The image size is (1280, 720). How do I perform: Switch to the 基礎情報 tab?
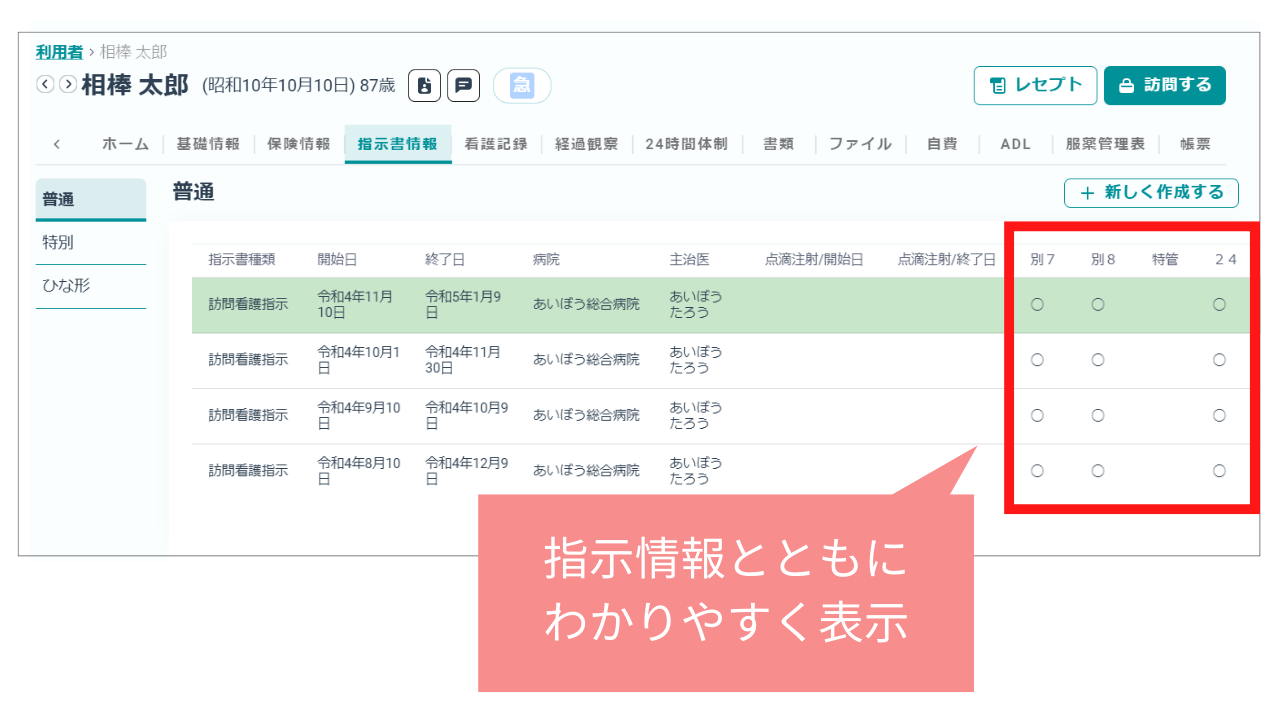[208, 144]
